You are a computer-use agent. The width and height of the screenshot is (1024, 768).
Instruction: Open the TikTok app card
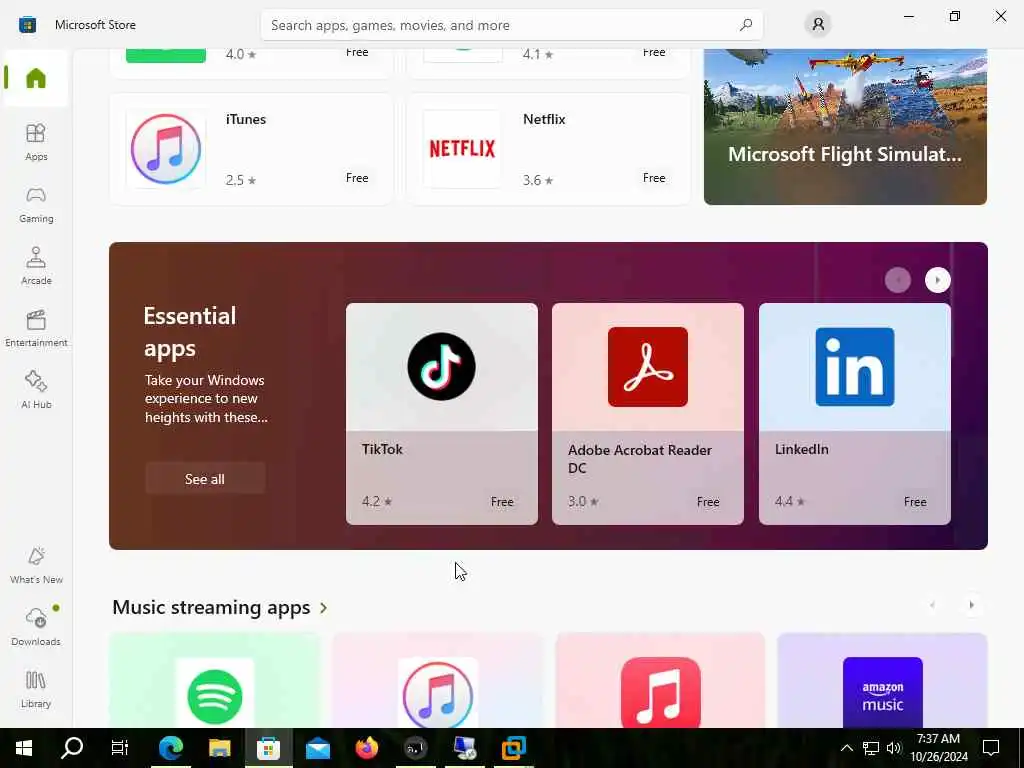click(441, 413)
